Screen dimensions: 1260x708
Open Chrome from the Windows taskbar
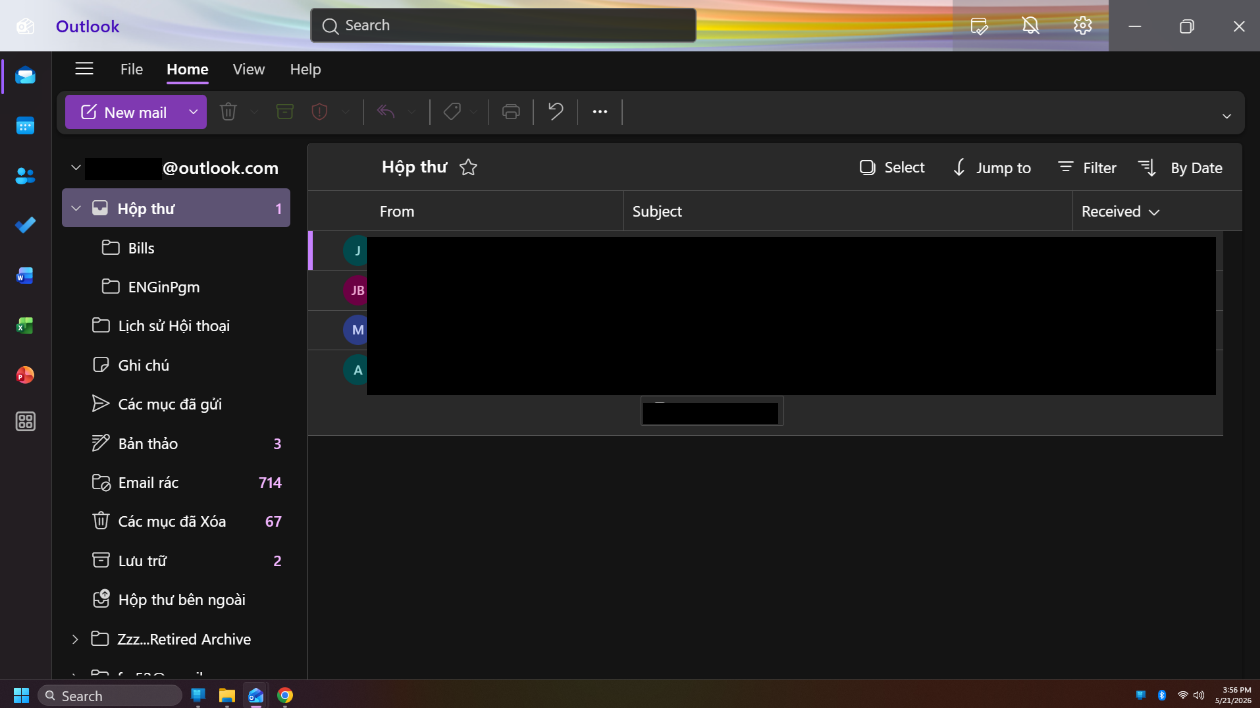tap(285, 695)
